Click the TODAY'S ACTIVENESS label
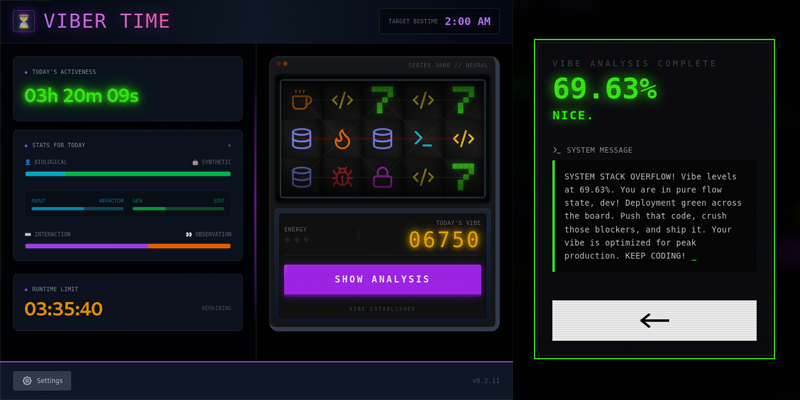 (x=64, y=72)
